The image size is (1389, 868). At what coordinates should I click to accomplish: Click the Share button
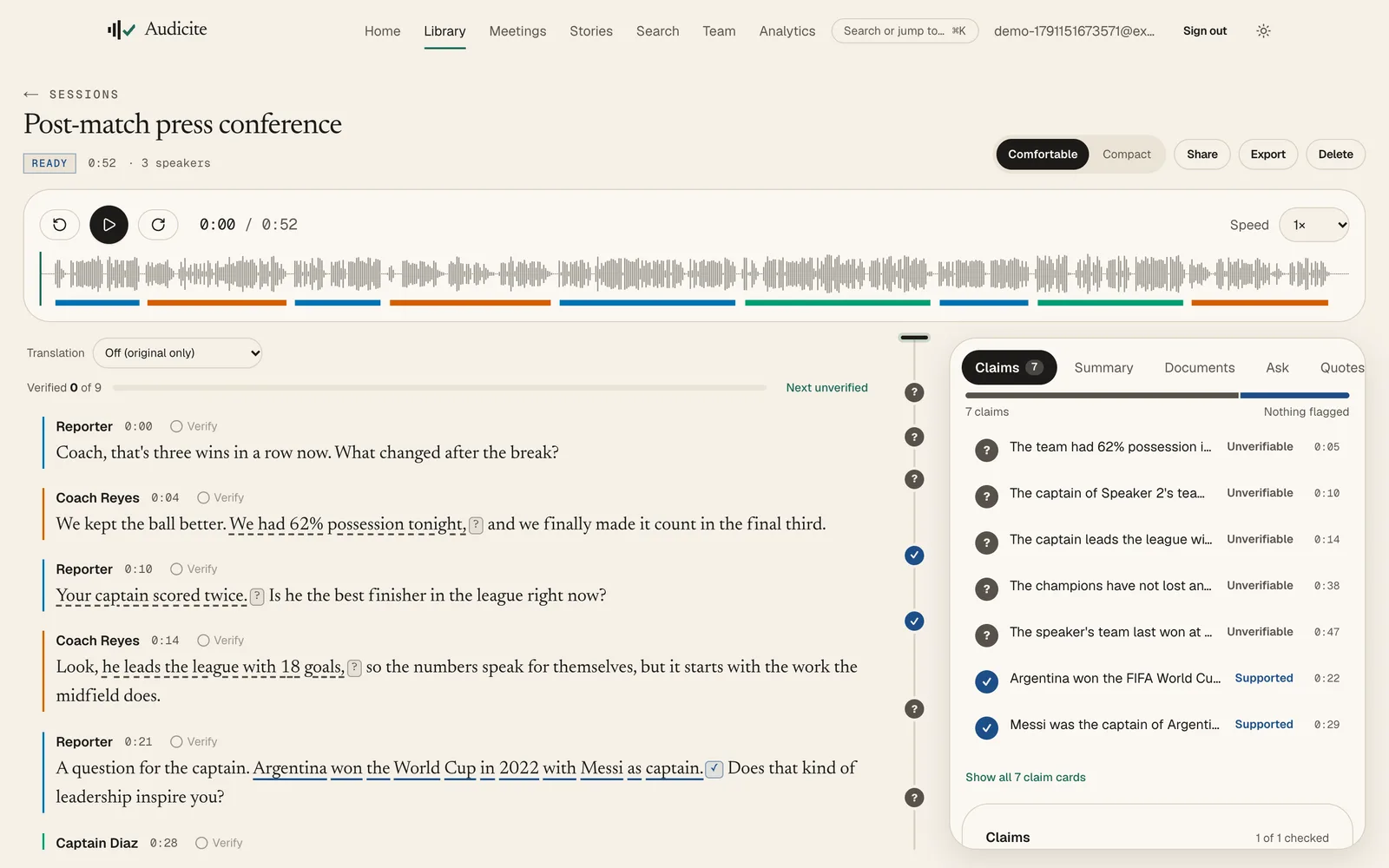point(1201,155)
